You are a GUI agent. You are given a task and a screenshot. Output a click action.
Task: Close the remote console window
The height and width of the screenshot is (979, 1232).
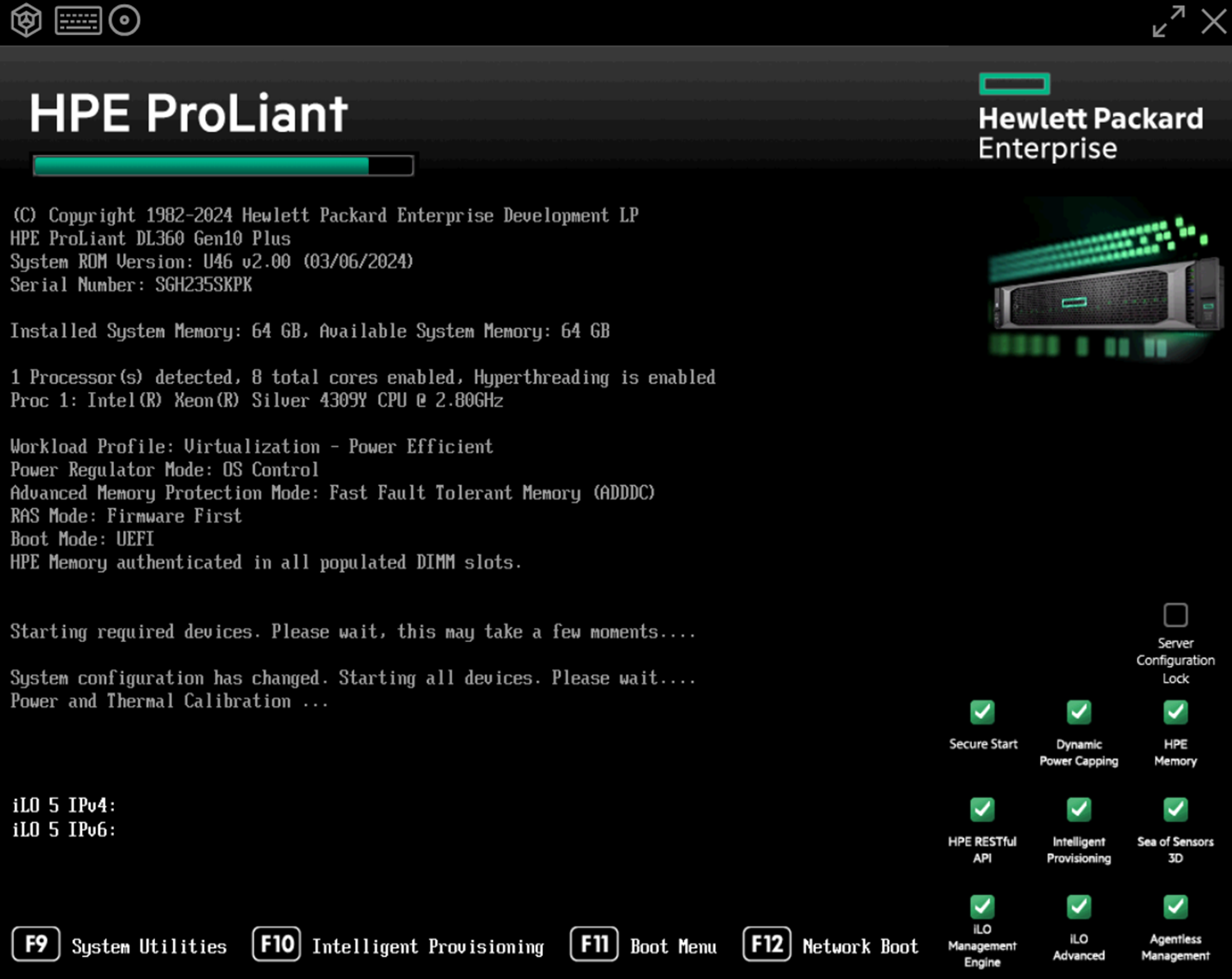pos(1214,20)
